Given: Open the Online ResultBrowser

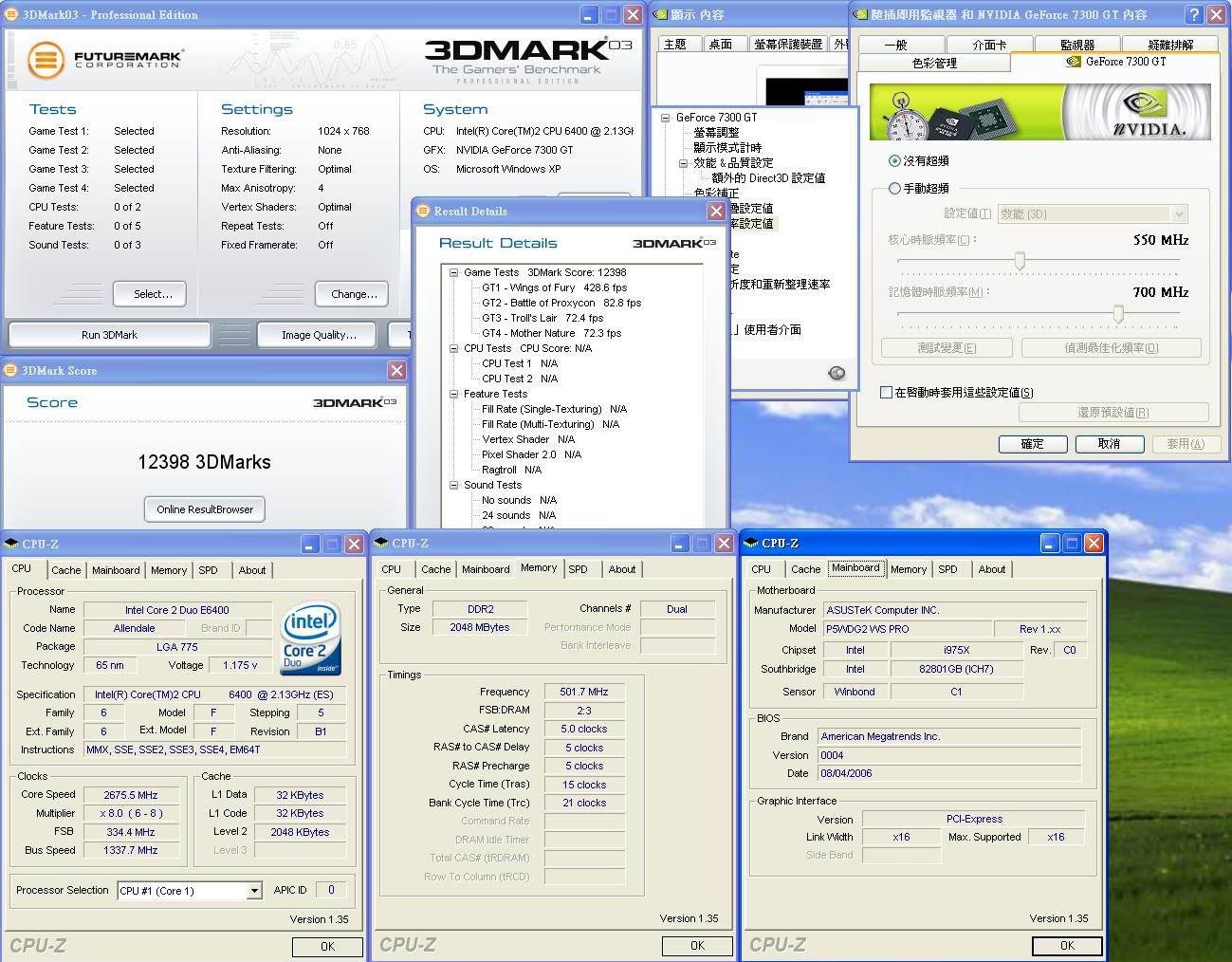Looking at the screenshot, I should click(205, 509).
